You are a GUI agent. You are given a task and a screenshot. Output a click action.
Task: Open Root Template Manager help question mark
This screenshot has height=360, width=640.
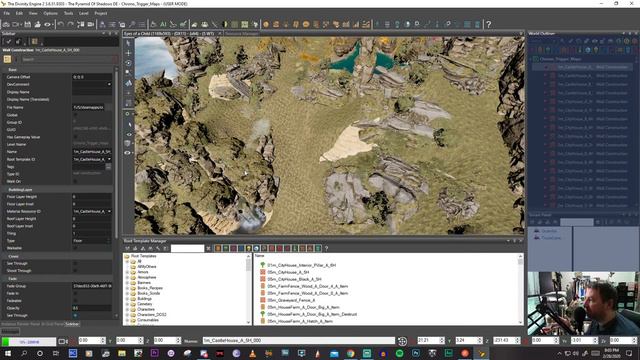[x=326, y=248]
